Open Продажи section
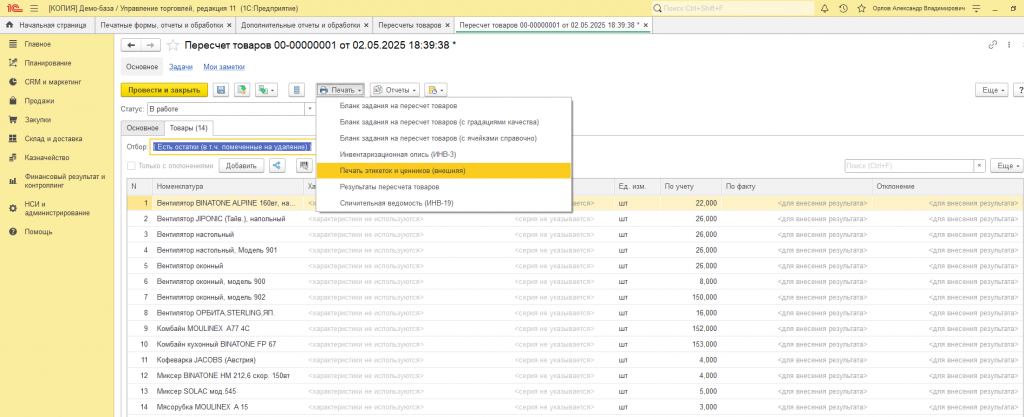Screen dimensions: 1024x417 pyautogui.click(x=39, y=101)
